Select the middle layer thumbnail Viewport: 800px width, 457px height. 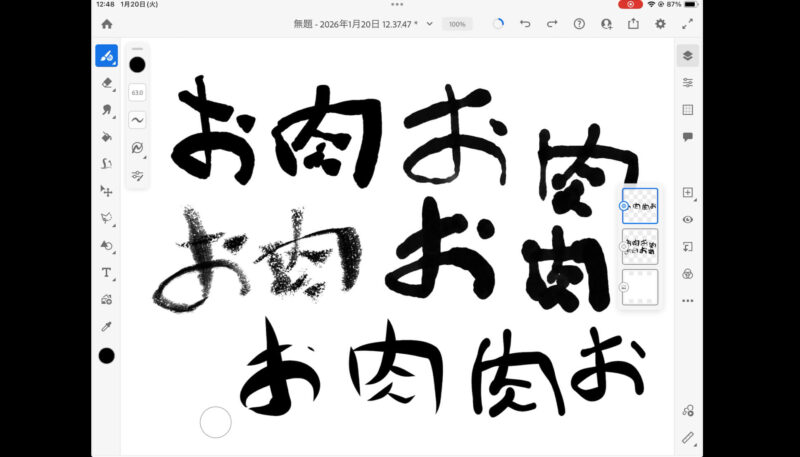(x=640, y=247)
